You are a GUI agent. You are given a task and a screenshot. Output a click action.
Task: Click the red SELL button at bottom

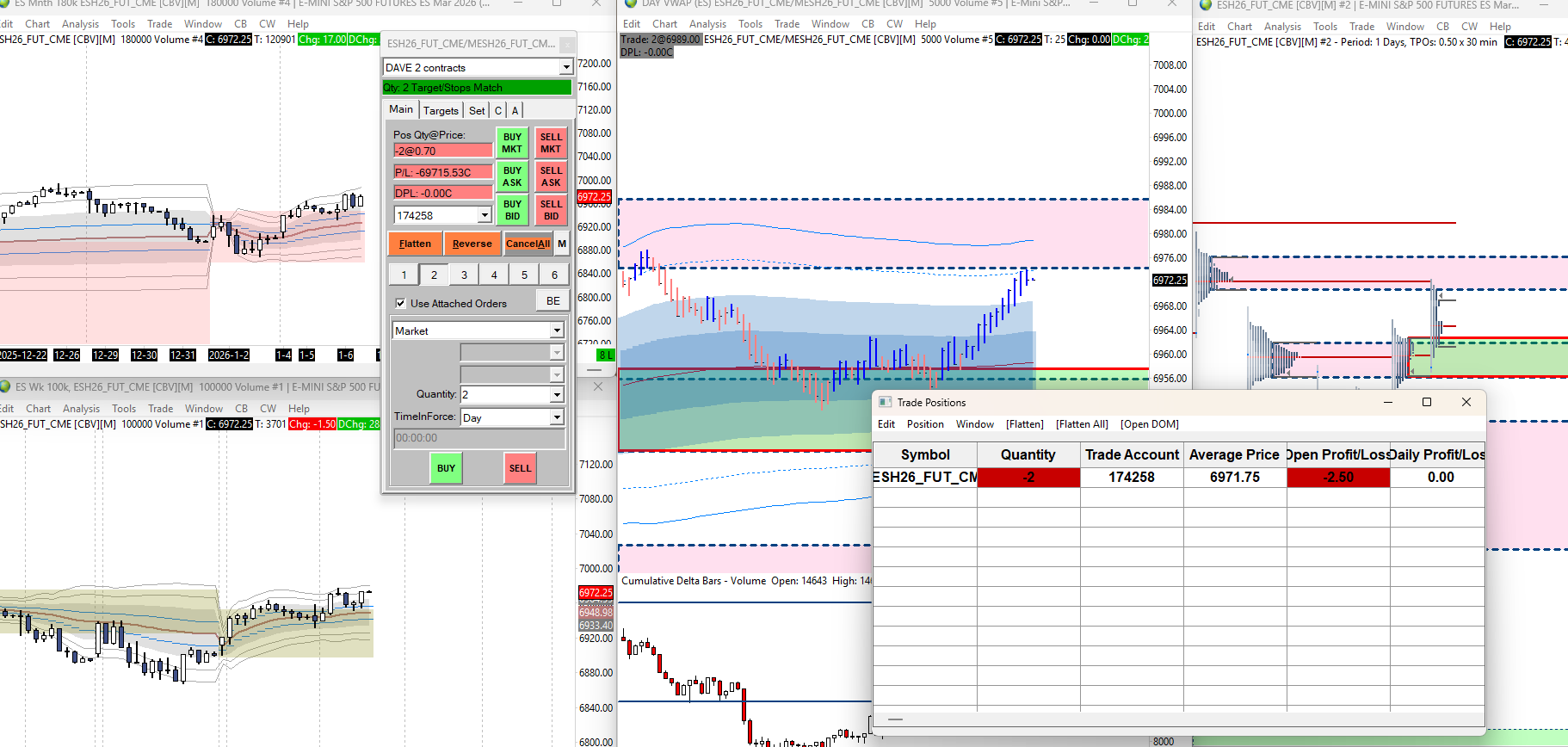click(x=520, y=468)
